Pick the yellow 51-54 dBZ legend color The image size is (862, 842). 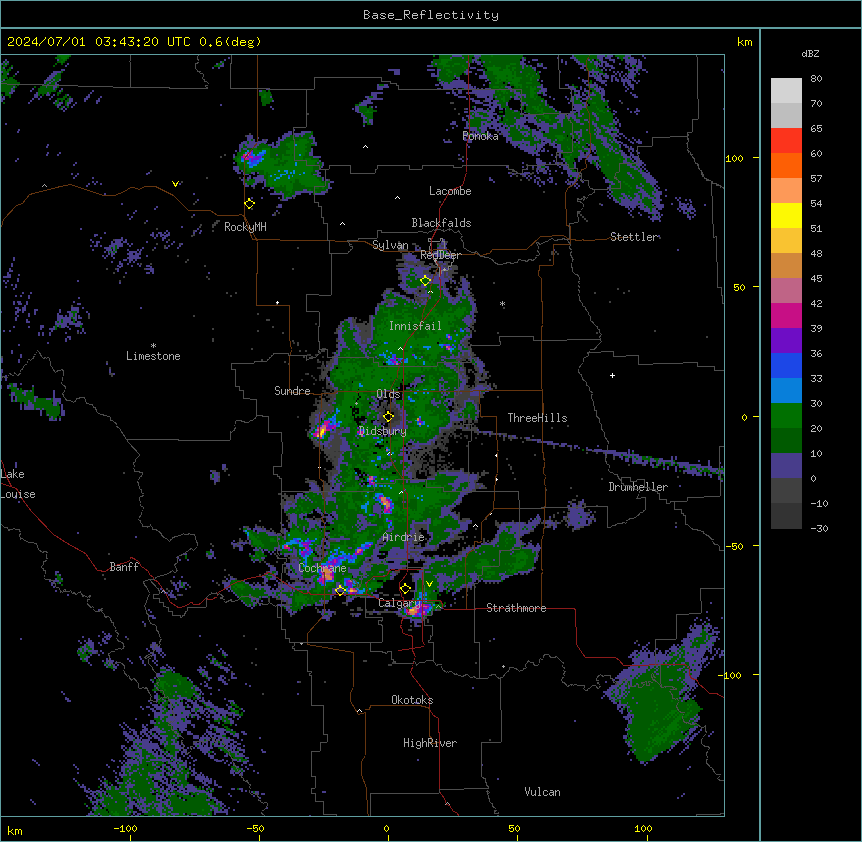[786, 215]
